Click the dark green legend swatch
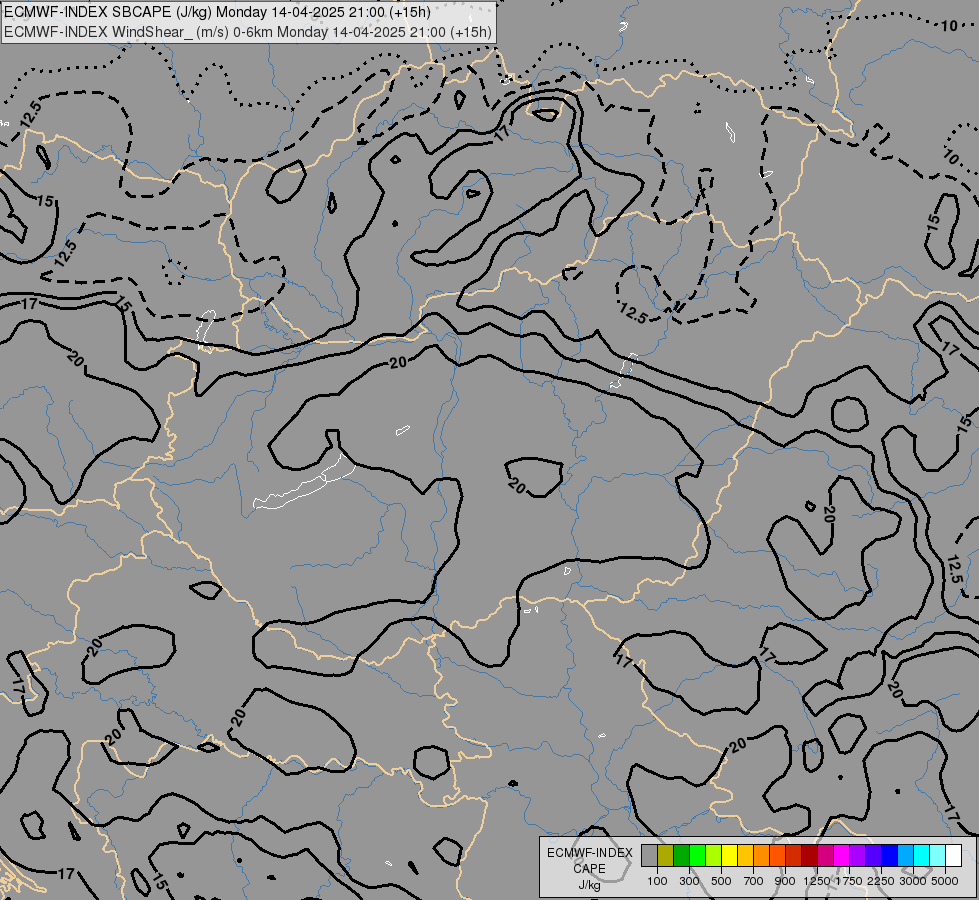The image size is (979, 900). (681, 856)
